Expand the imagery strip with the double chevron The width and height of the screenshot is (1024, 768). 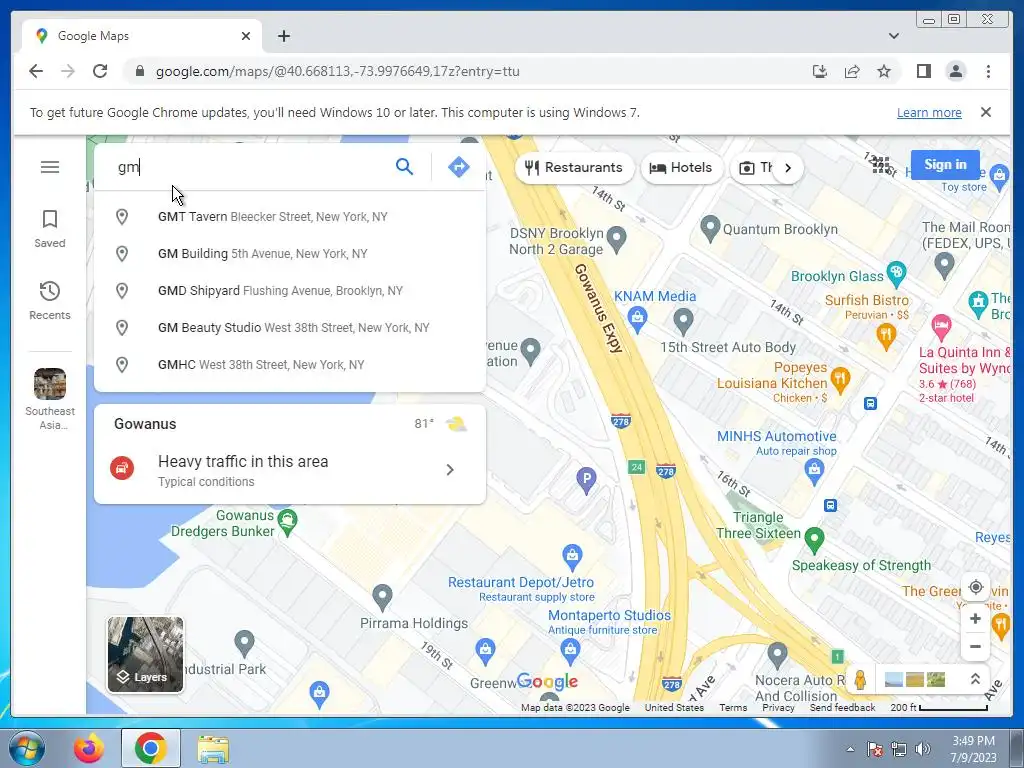pos(974,680)
